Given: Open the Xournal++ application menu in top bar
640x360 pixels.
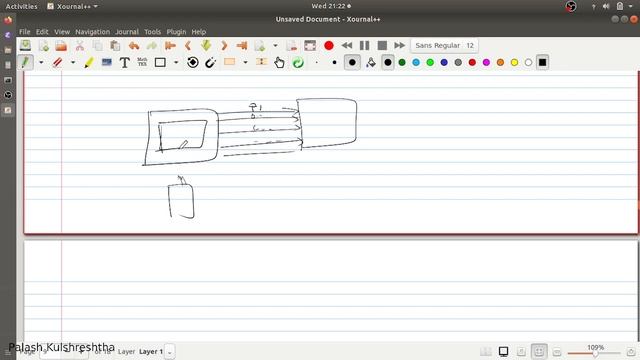Looking at the screenshot, I should (73, 6).
